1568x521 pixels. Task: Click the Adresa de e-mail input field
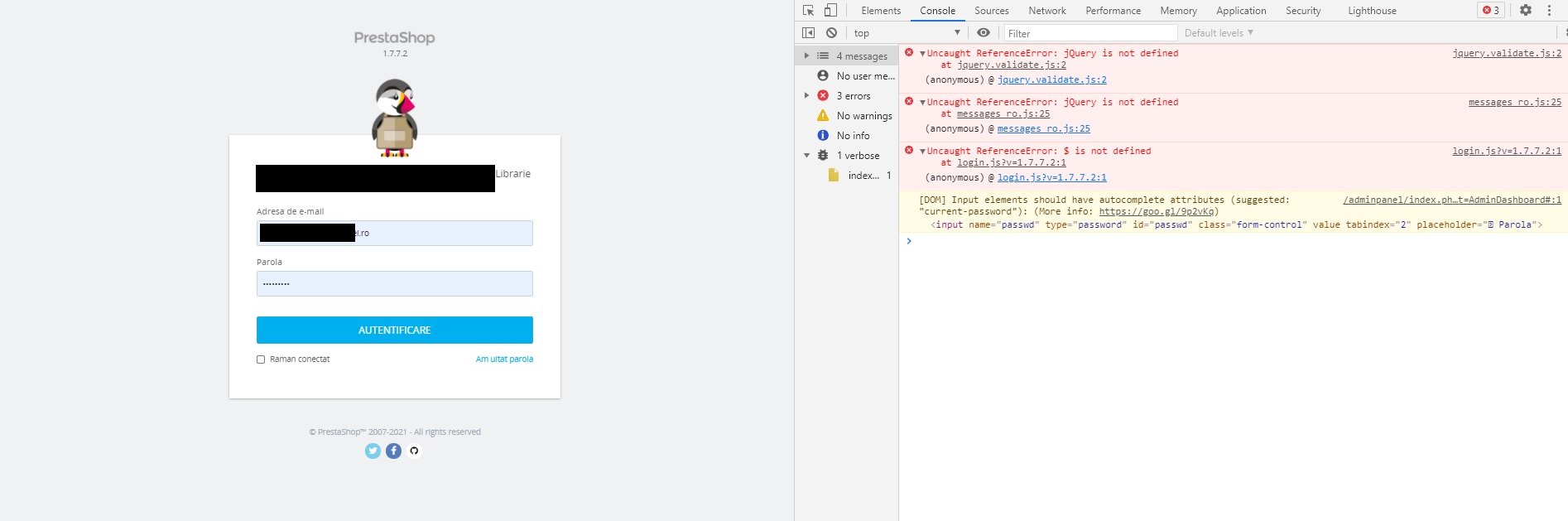point(395,233)
